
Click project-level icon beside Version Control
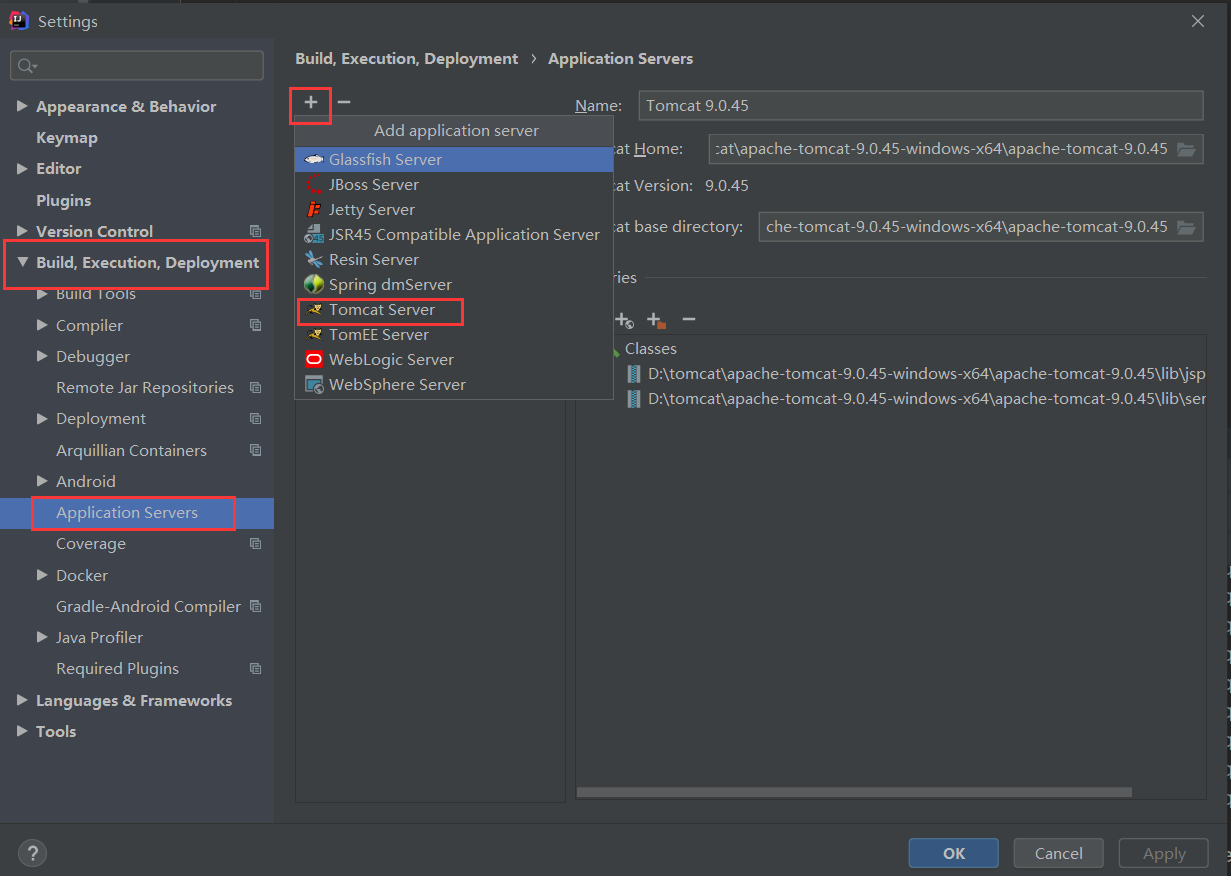click(x=255, y=232)
